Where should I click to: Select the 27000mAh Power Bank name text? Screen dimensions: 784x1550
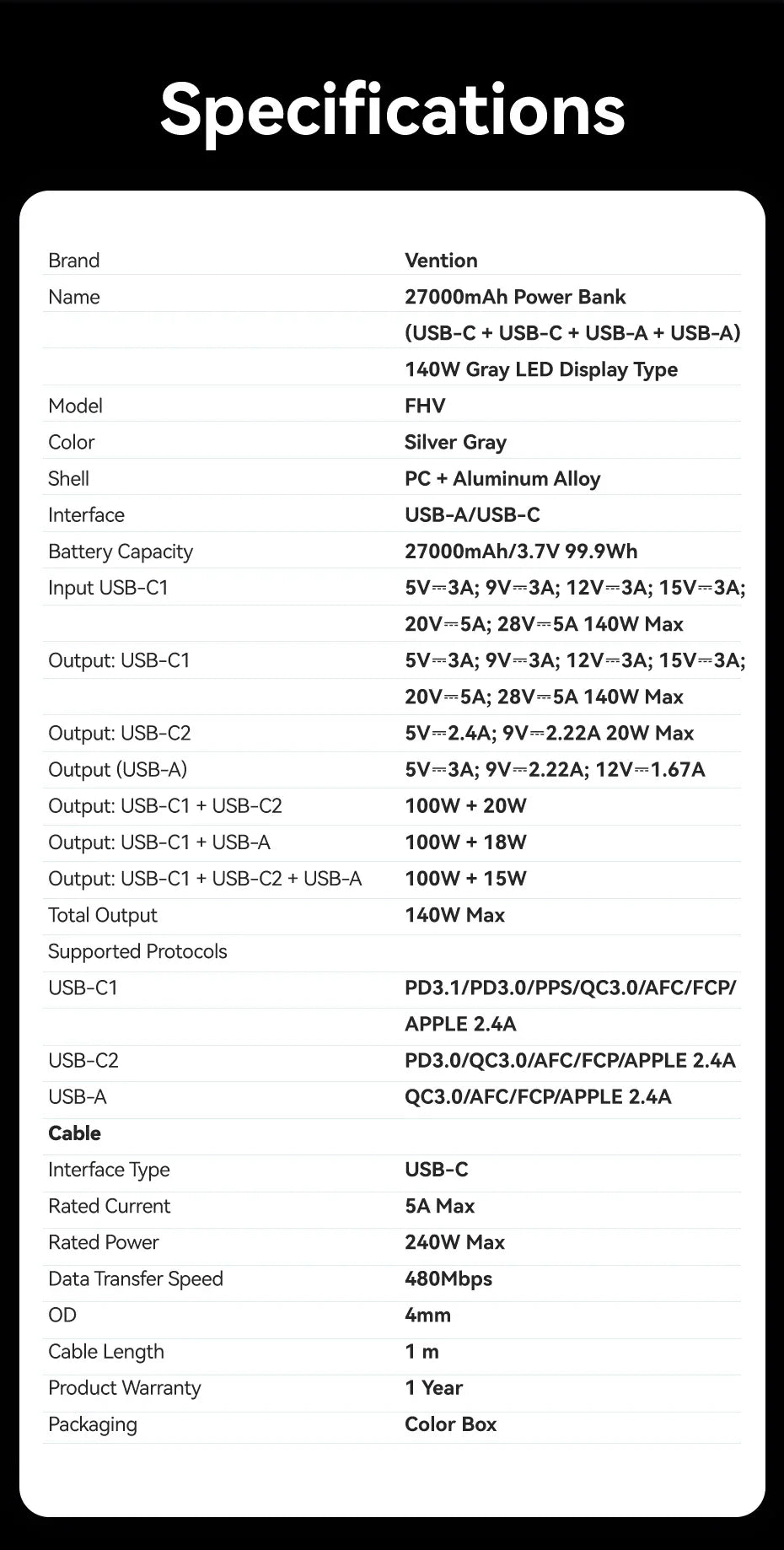pyautogui.click(x=515, y=297)
